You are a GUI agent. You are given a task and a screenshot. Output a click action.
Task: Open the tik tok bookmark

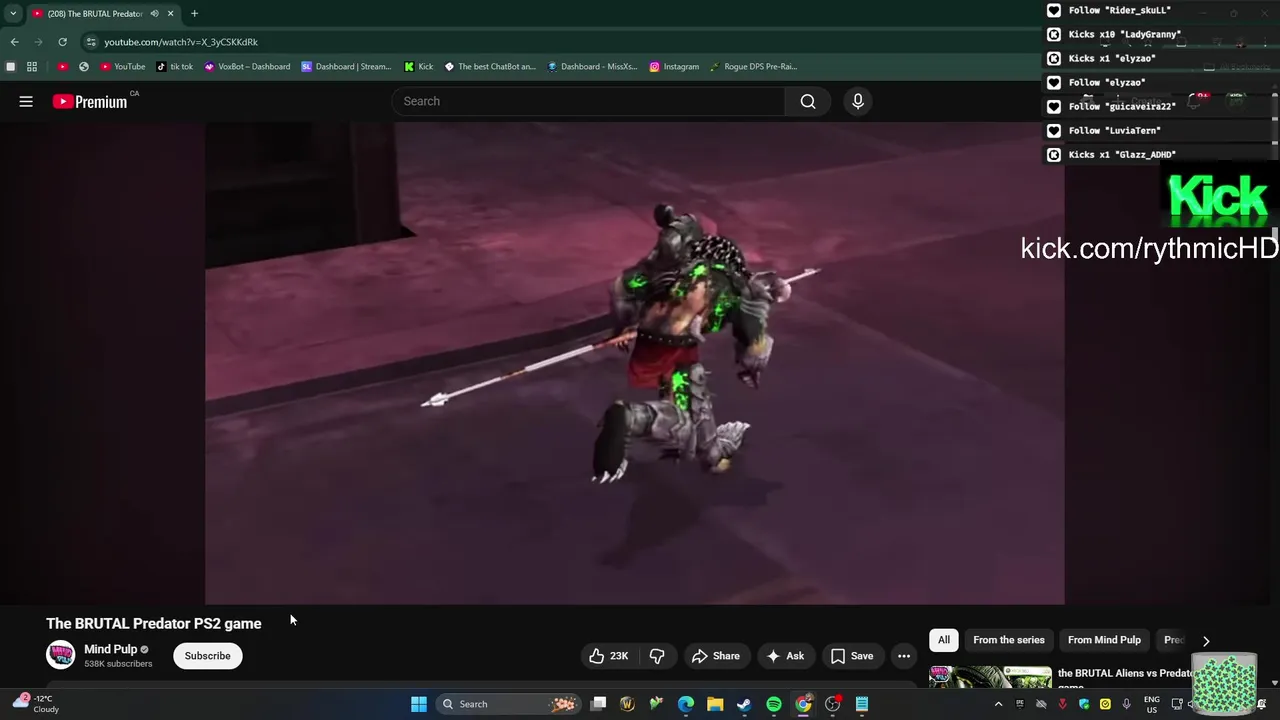[175, 67]
